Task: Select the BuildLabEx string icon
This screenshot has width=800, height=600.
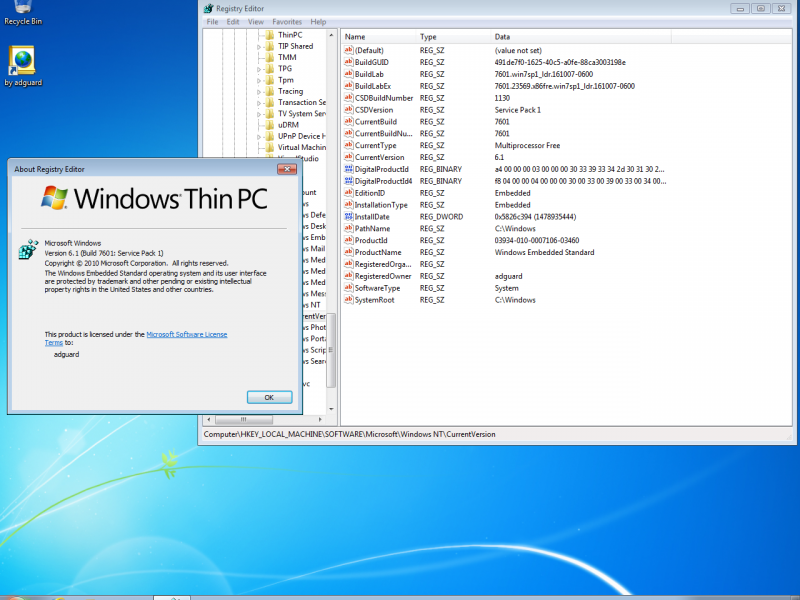Action: click(x=348, y=86)
